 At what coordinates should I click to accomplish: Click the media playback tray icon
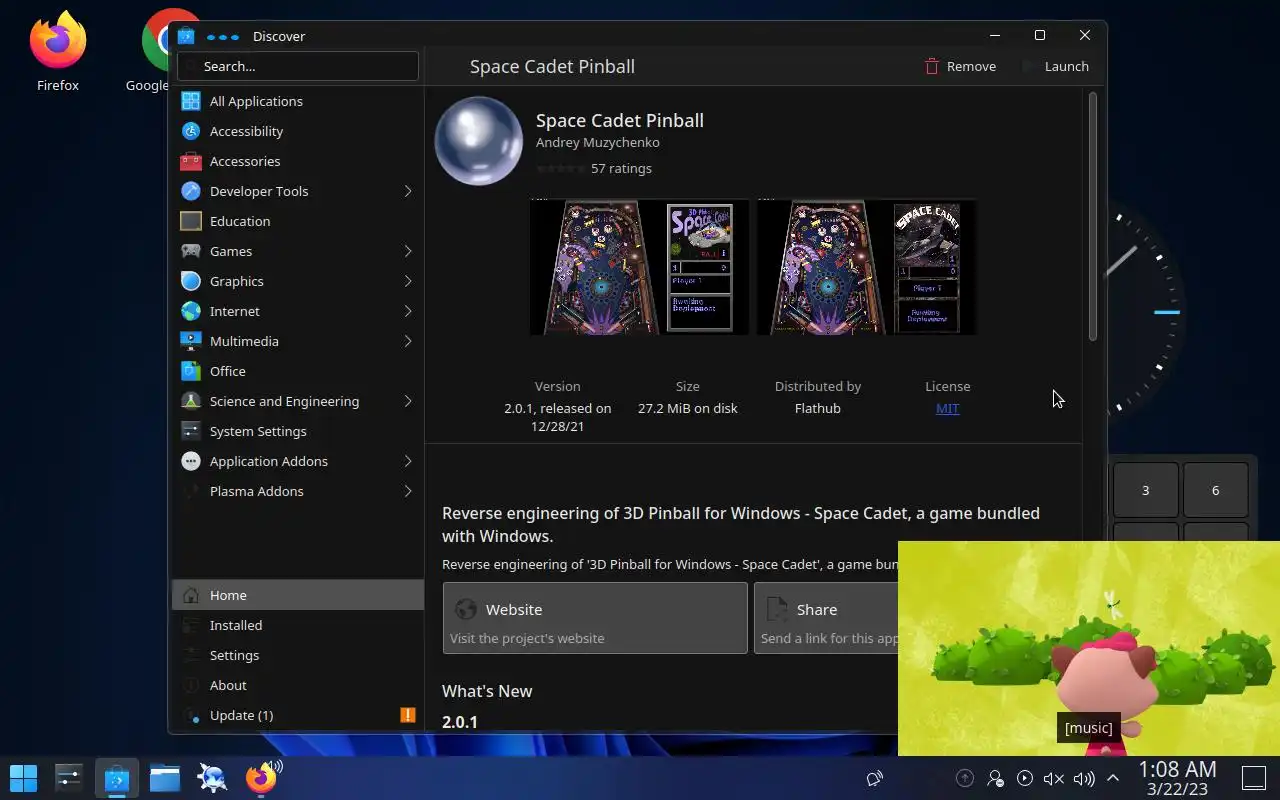[1024, 778]
